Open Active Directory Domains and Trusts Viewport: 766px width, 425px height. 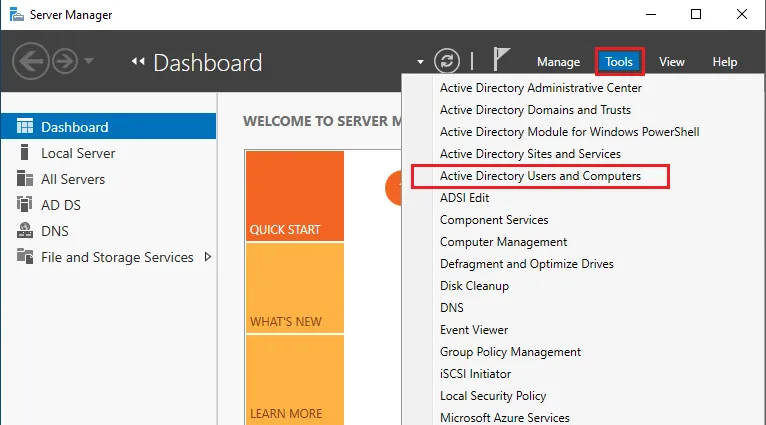(x=535, y=110)
